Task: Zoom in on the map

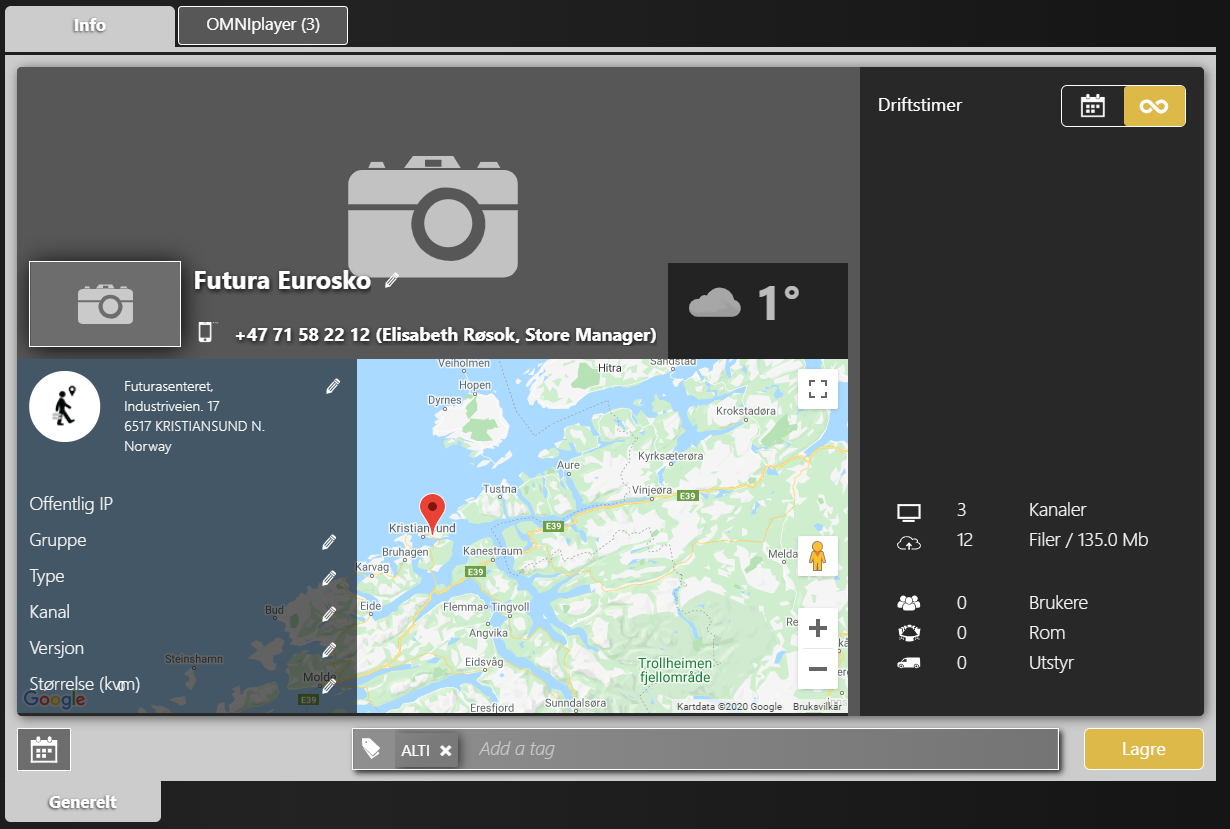Action: tap(818, 628)
